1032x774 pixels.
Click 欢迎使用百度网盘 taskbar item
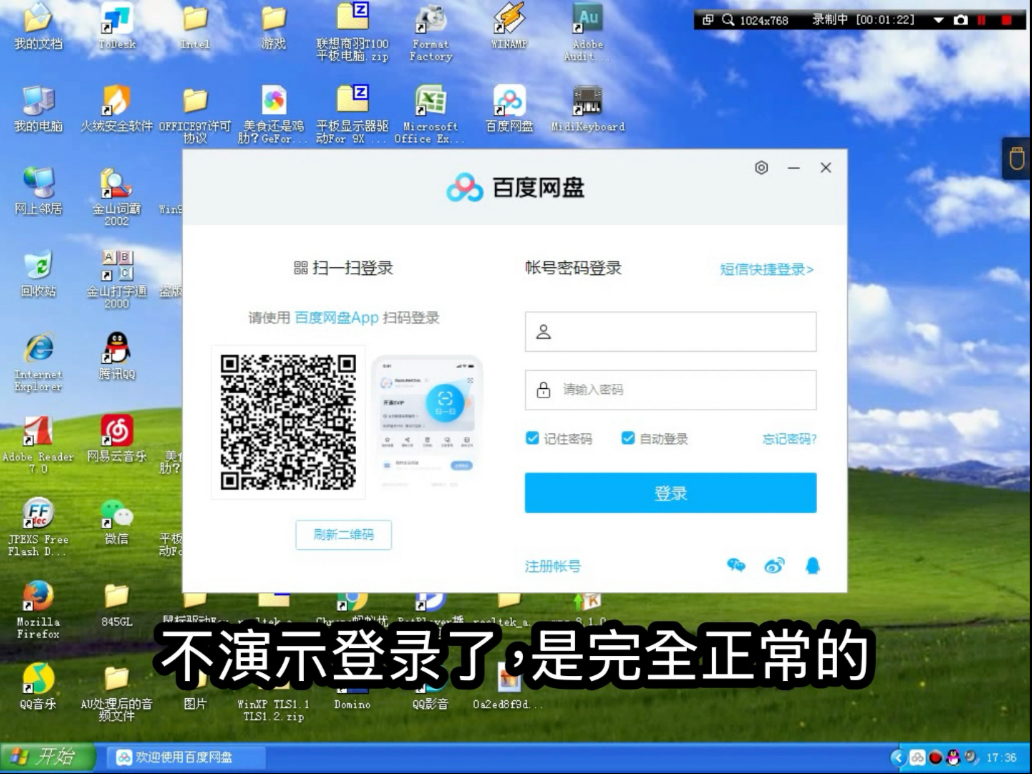pos(186,758)
